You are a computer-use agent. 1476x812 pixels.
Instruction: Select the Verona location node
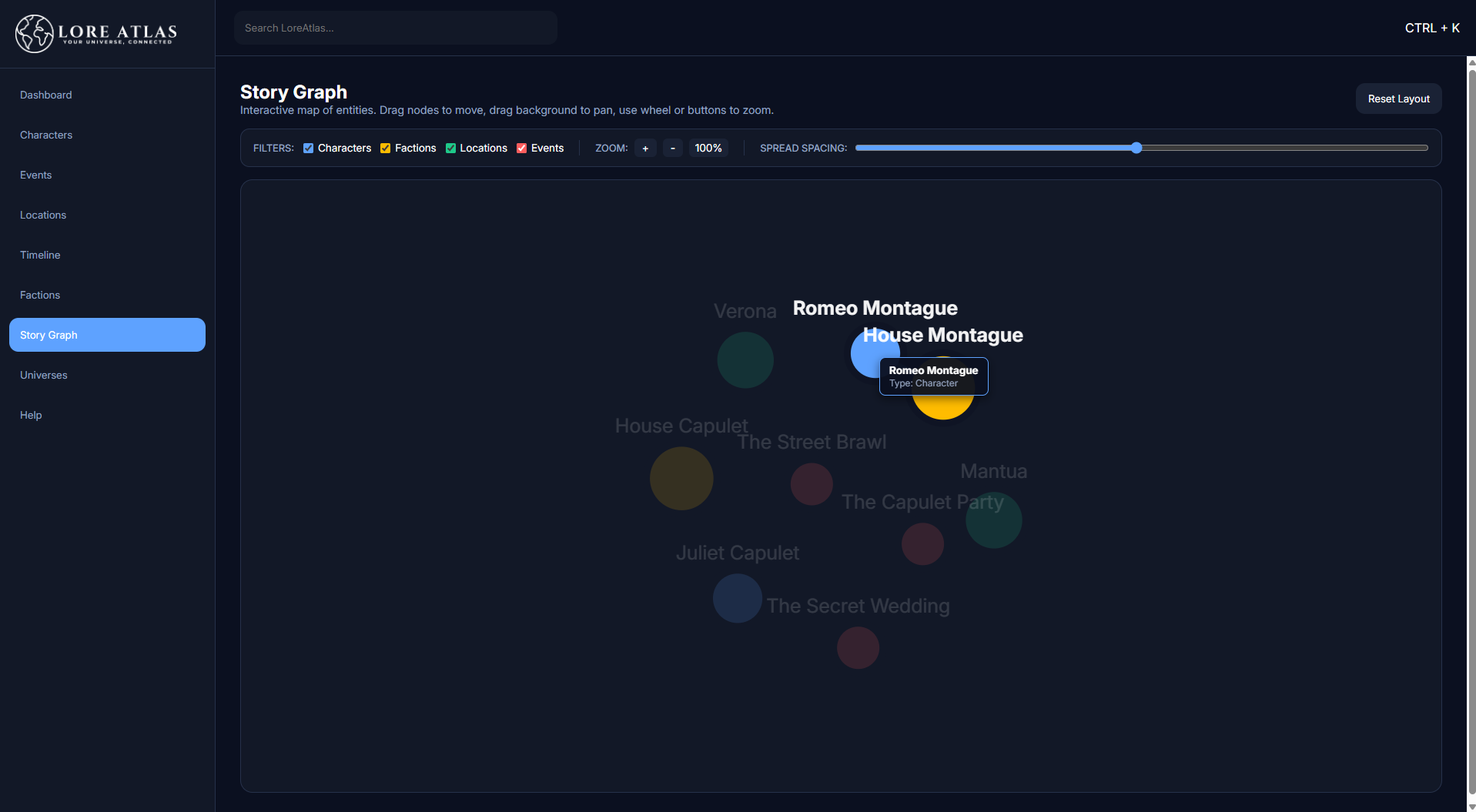point(745,359)
